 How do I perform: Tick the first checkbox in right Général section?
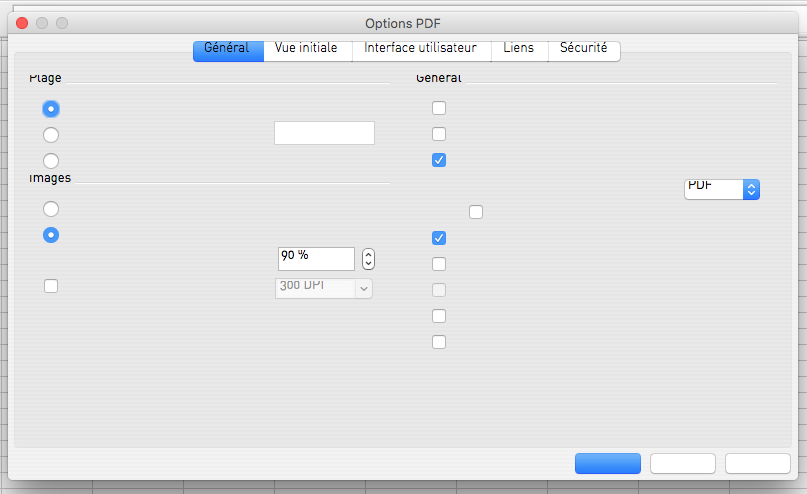pos(439,108)
